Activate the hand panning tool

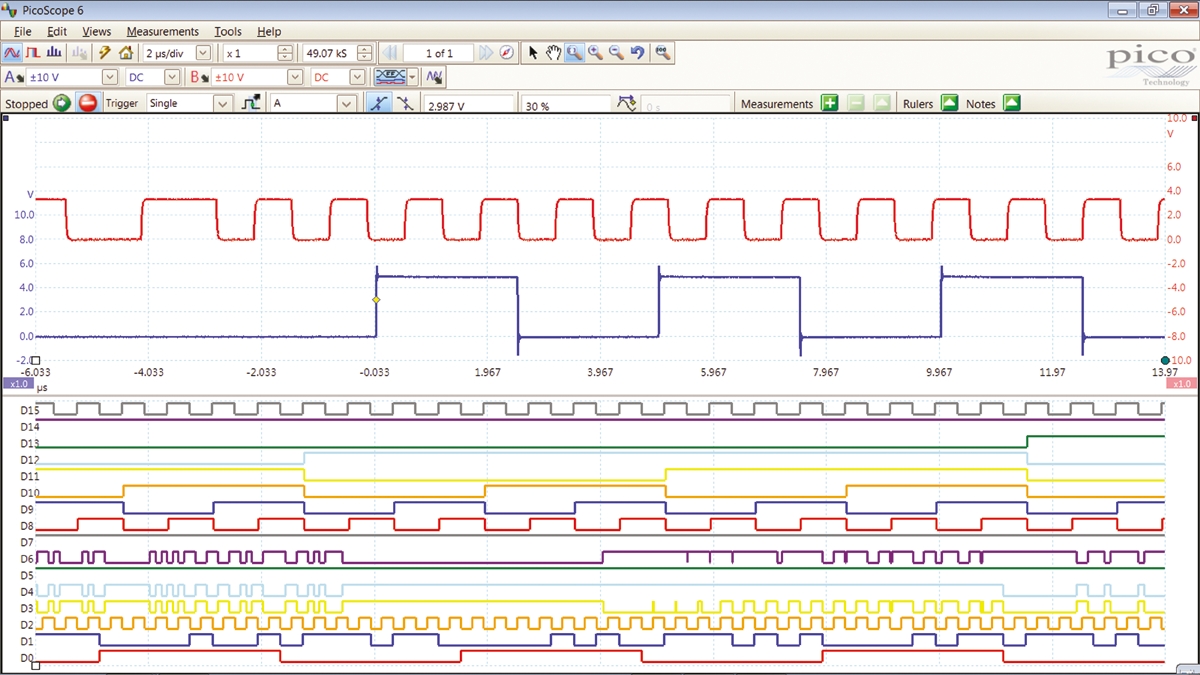(x=553, y=53)
